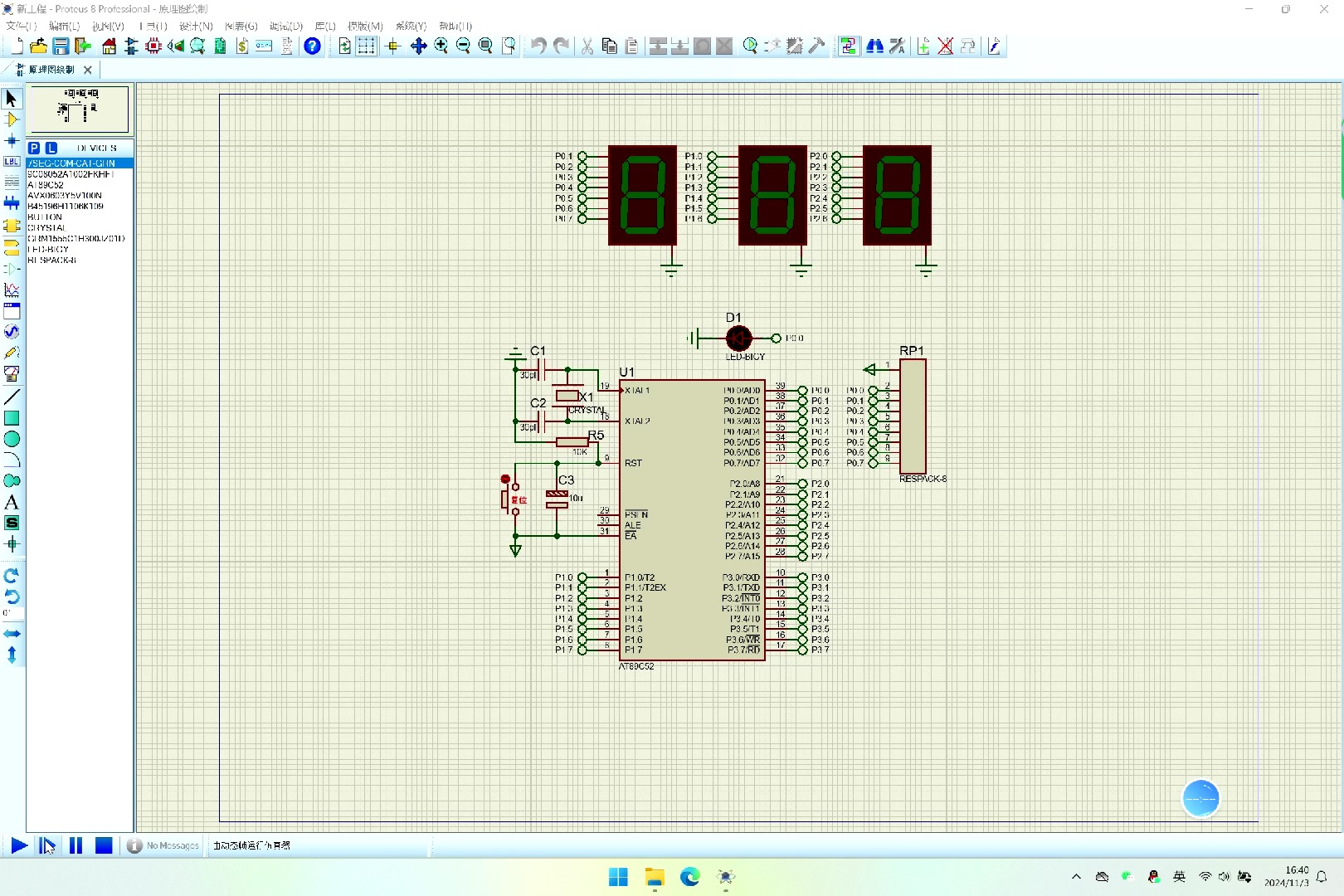Open File Explorer from the taskbar

click(655, 877)
